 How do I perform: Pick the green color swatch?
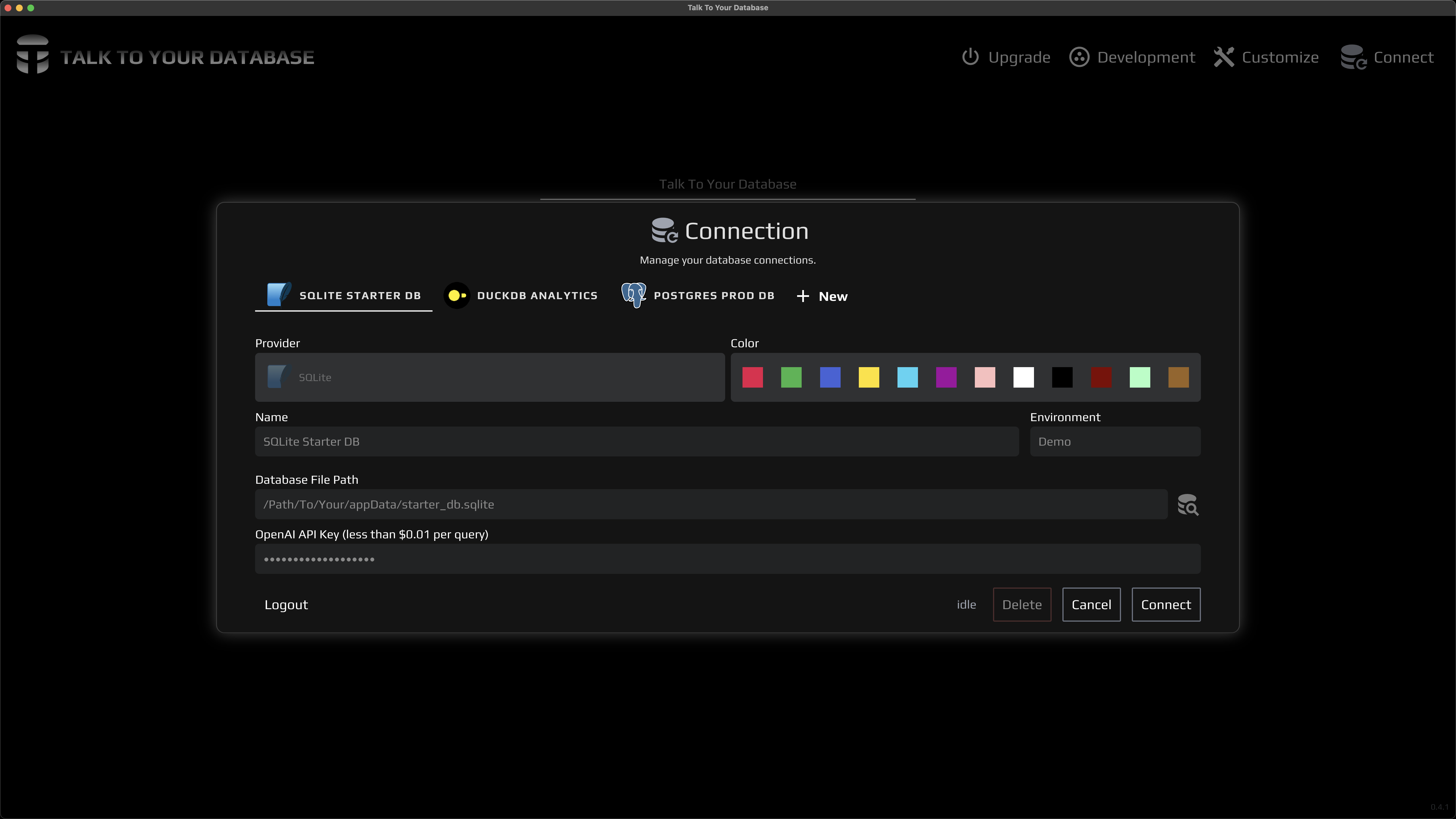point(791,378)
